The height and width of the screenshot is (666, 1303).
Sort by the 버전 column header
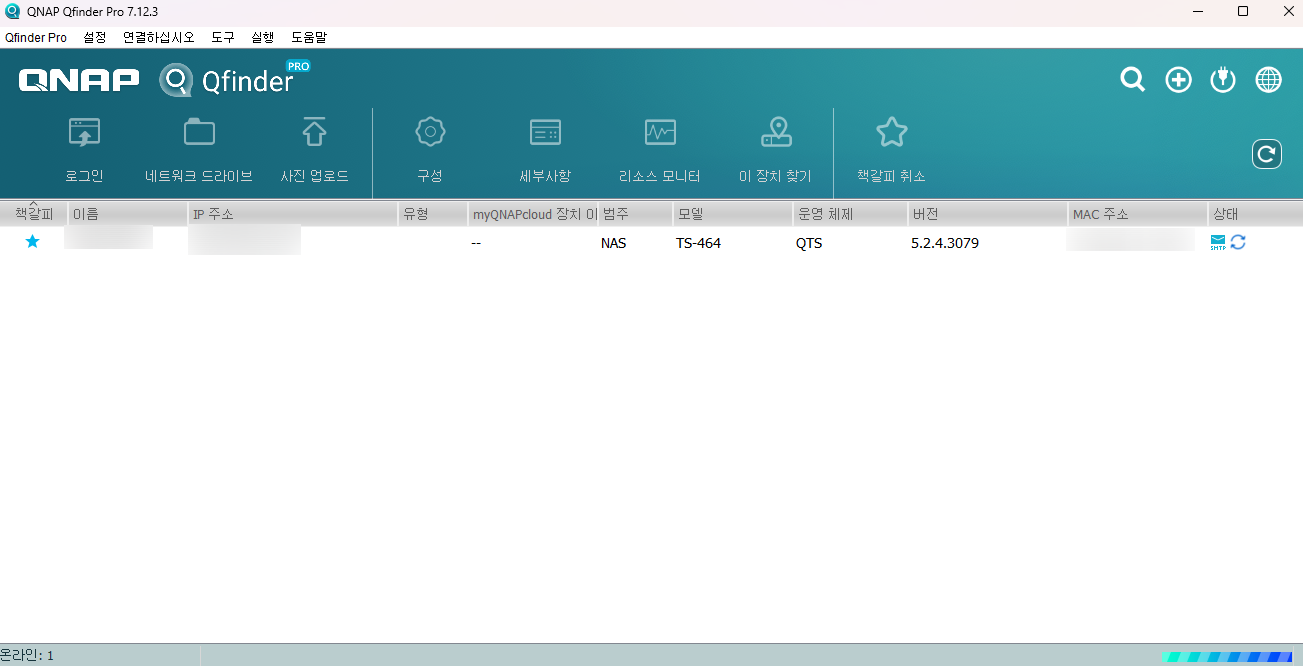[x=988, y=214]
